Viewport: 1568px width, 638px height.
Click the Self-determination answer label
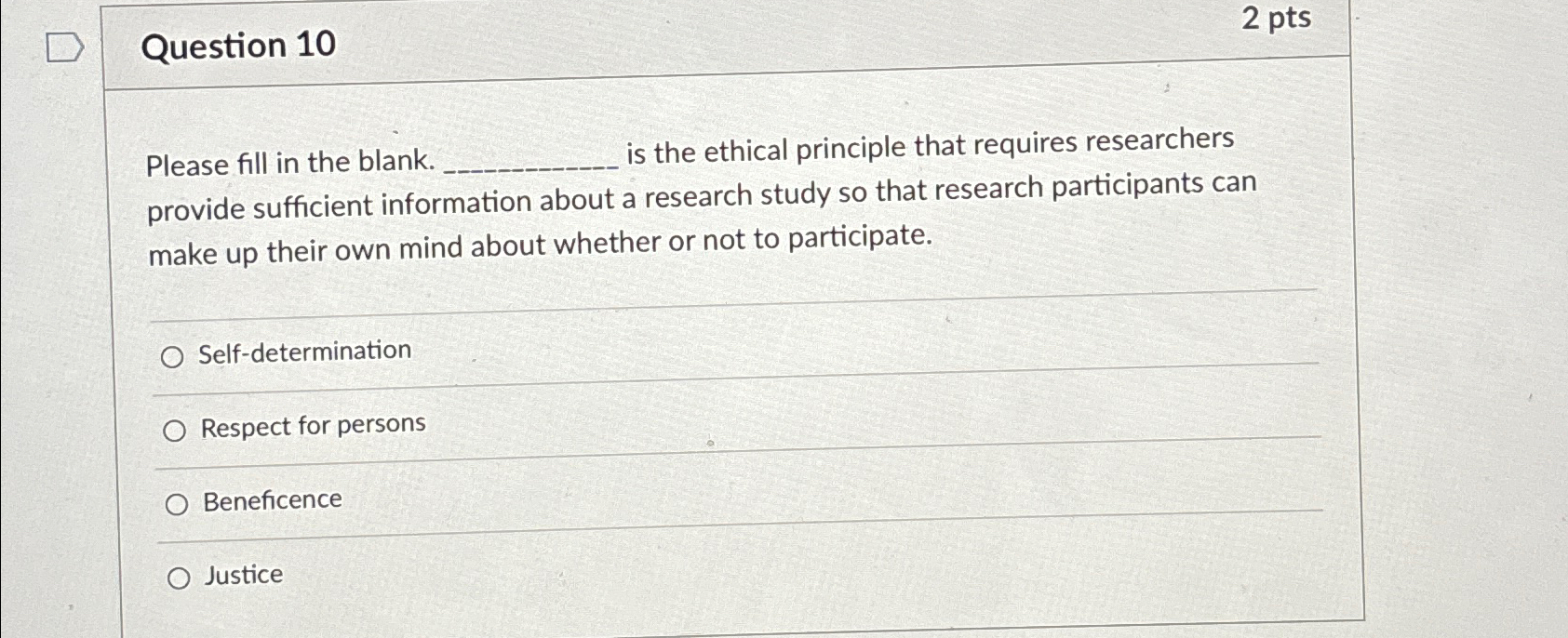click(x=306, y=352)
